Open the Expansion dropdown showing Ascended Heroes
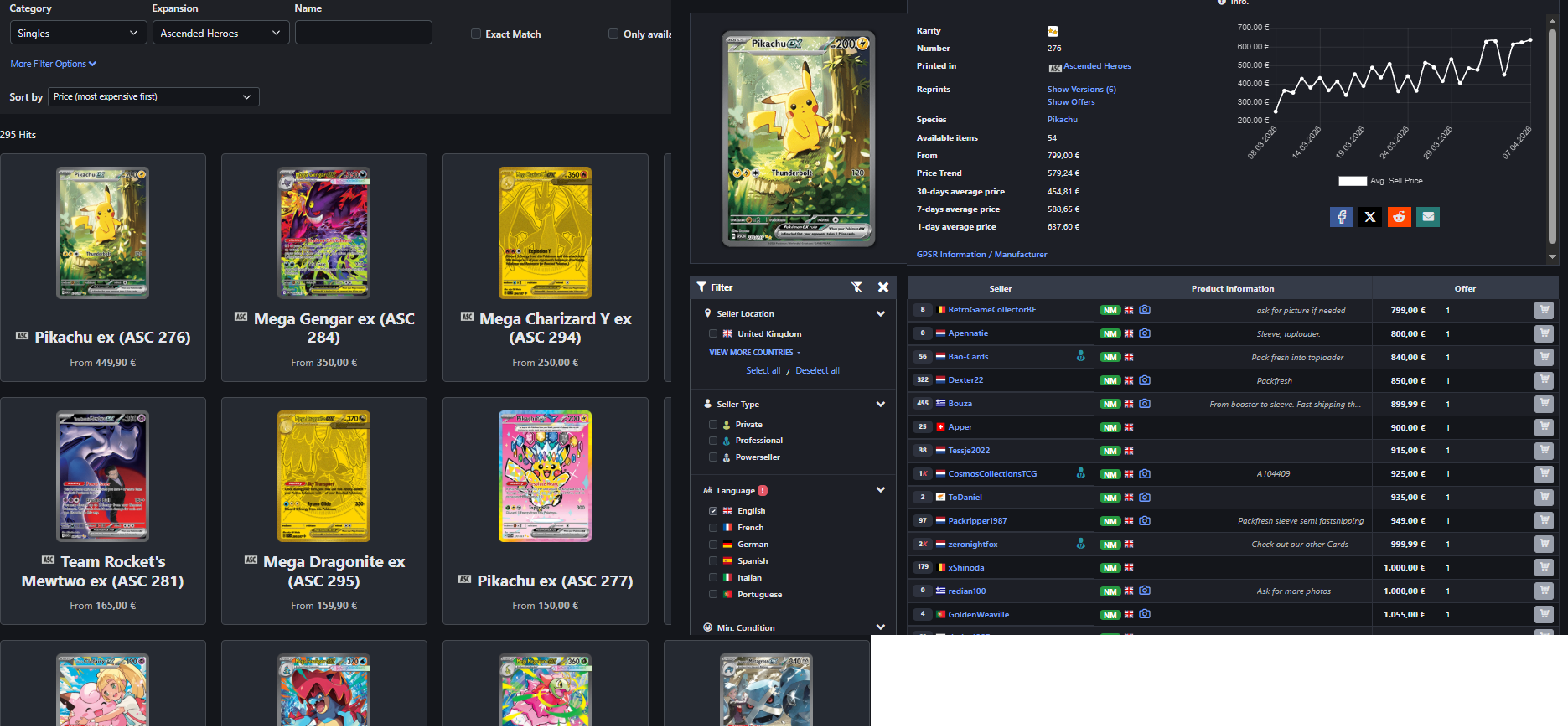1568x728 pixels. pos(220,33)
